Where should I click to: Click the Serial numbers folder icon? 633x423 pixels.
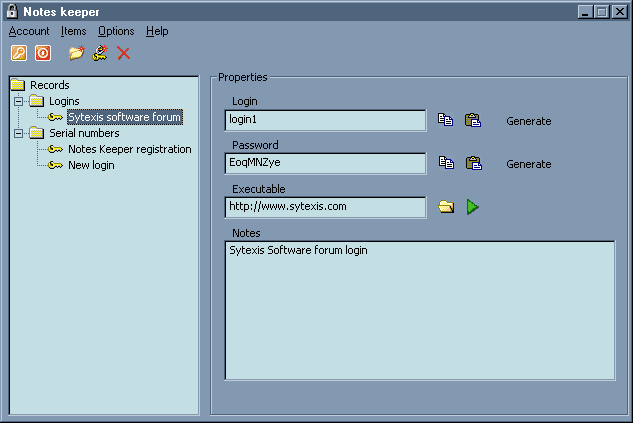point(36,133)
